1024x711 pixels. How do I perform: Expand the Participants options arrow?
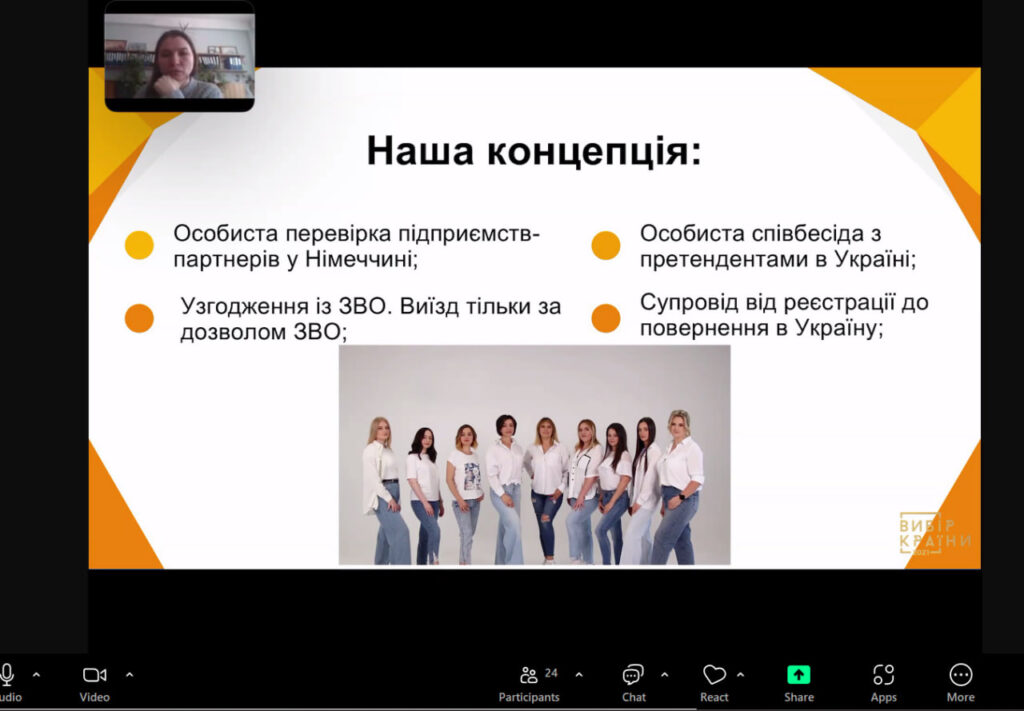[579, 674]
